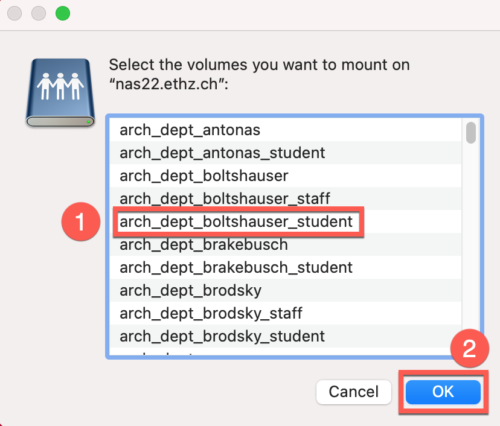Confirm mounting with the OK button
The width and height of the screenshot is (500, 426).
click(x=443, y=392)
